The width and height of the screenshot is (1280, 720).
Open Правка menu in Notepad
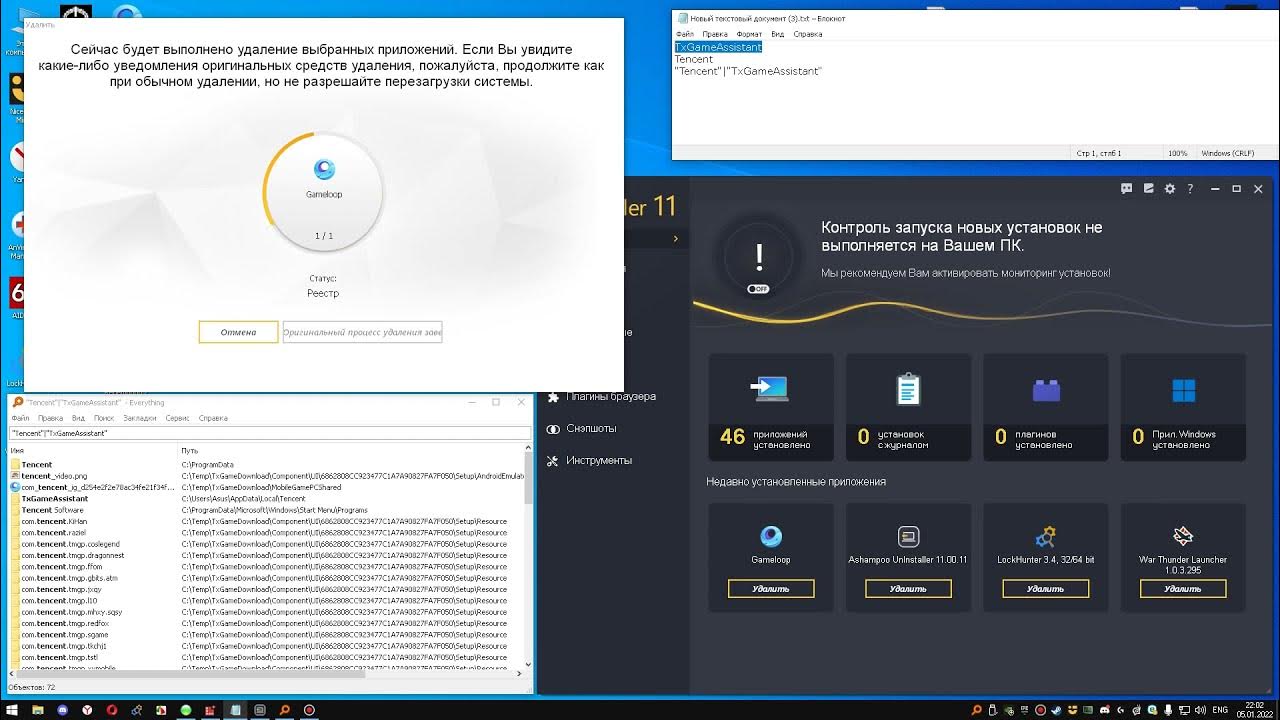715,34
